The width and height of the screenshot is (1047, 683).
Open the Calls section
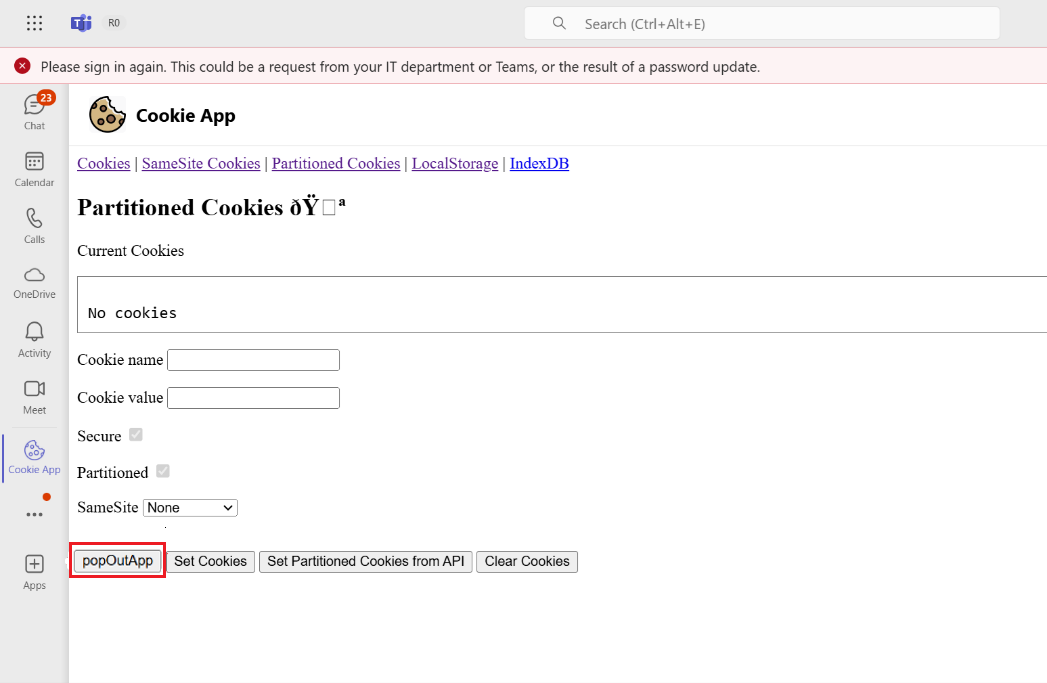click(x=34, y=224)
